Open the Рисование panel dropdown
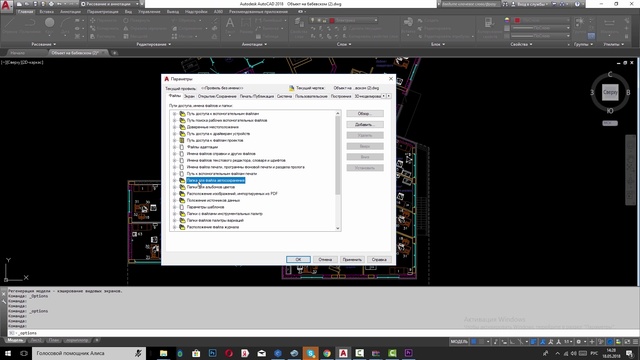 (x=43, y=44)
